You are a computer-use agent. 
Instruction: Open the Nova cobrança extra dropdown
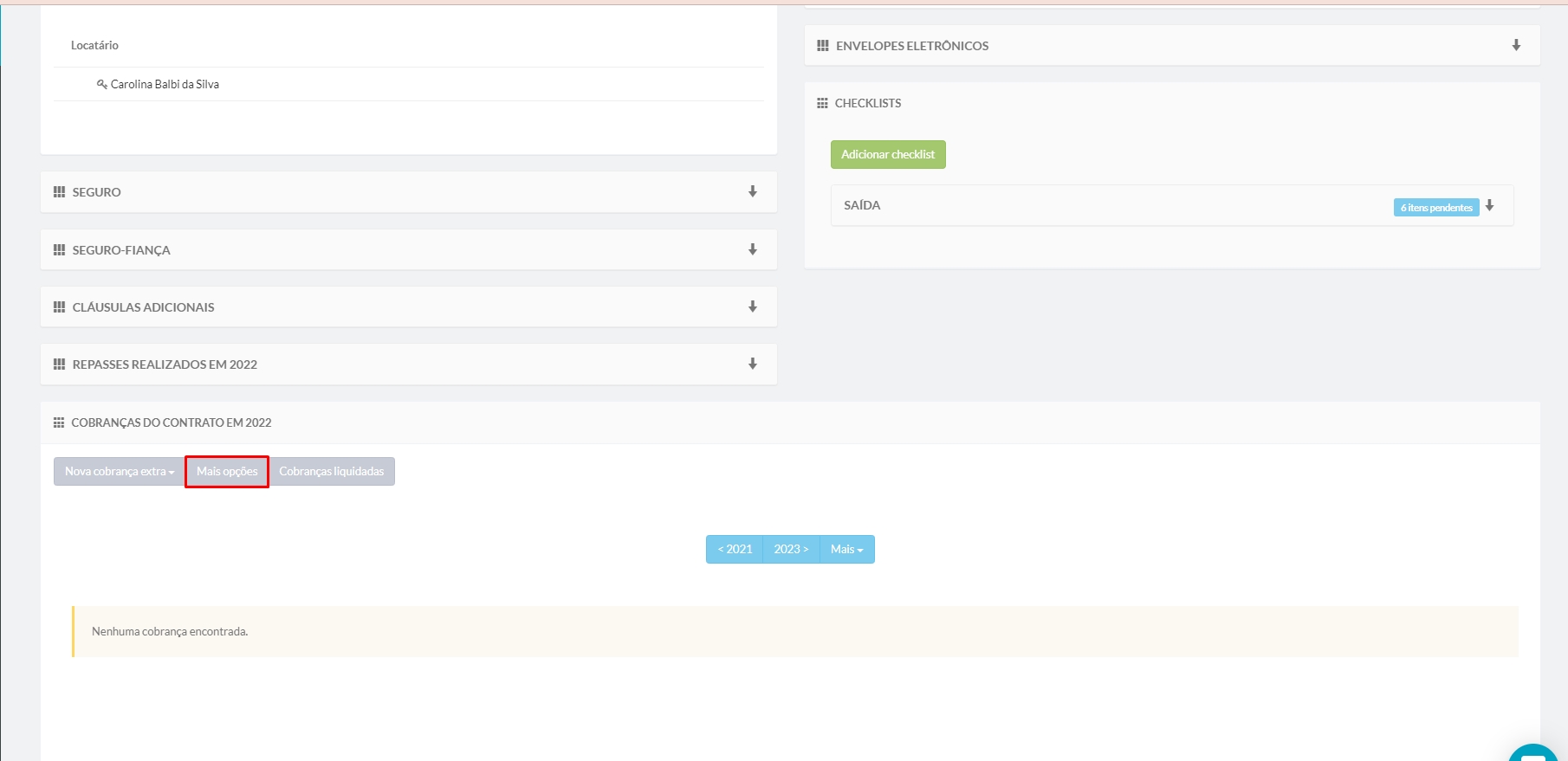pyautogui.click(x=120, y=472)
